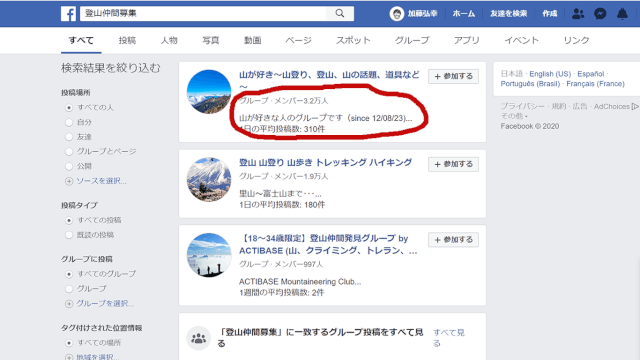
Task: Switch to the 写真 tab
Action: pyautogui.click(x=211, y=40)
